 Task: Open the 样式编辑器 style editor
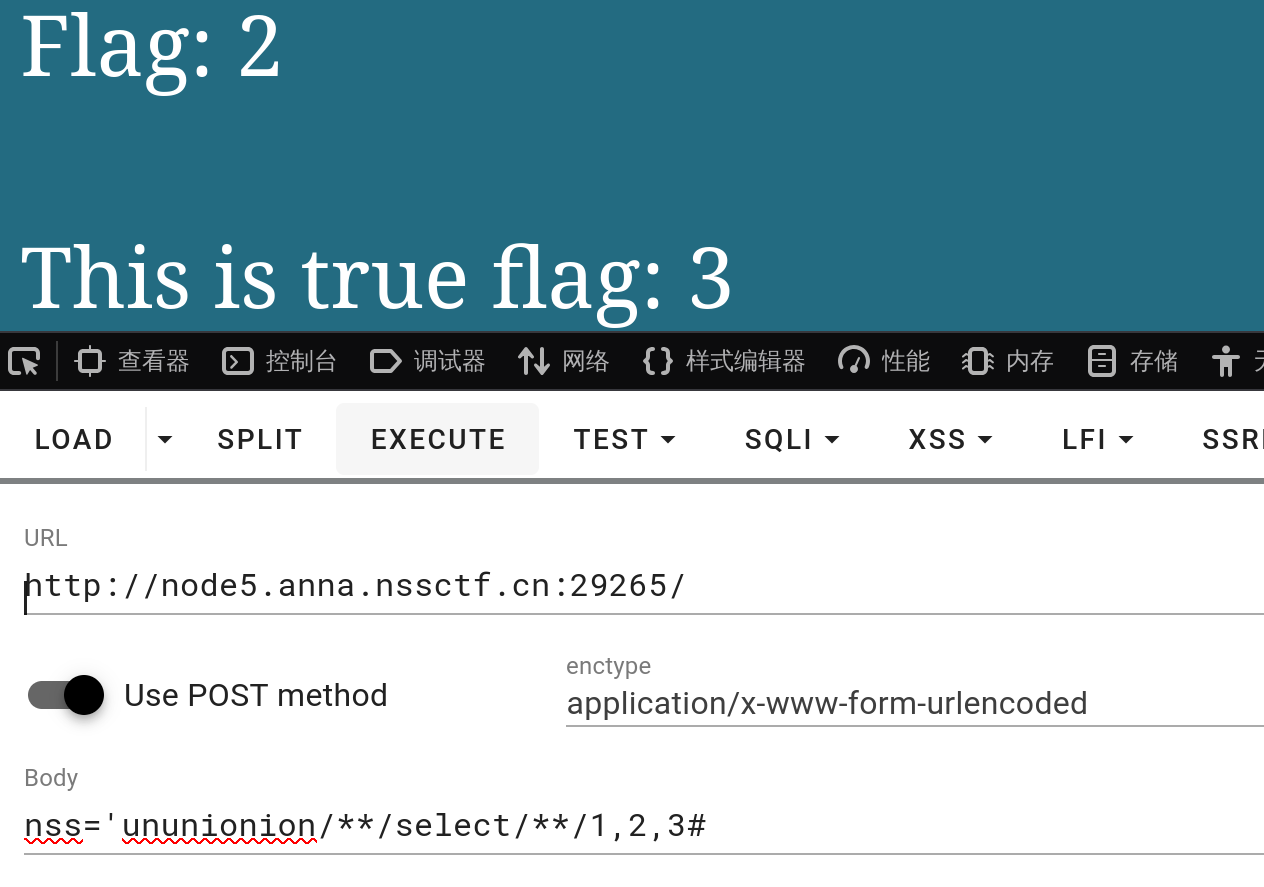pyautogui.click(x=724, y=361)
